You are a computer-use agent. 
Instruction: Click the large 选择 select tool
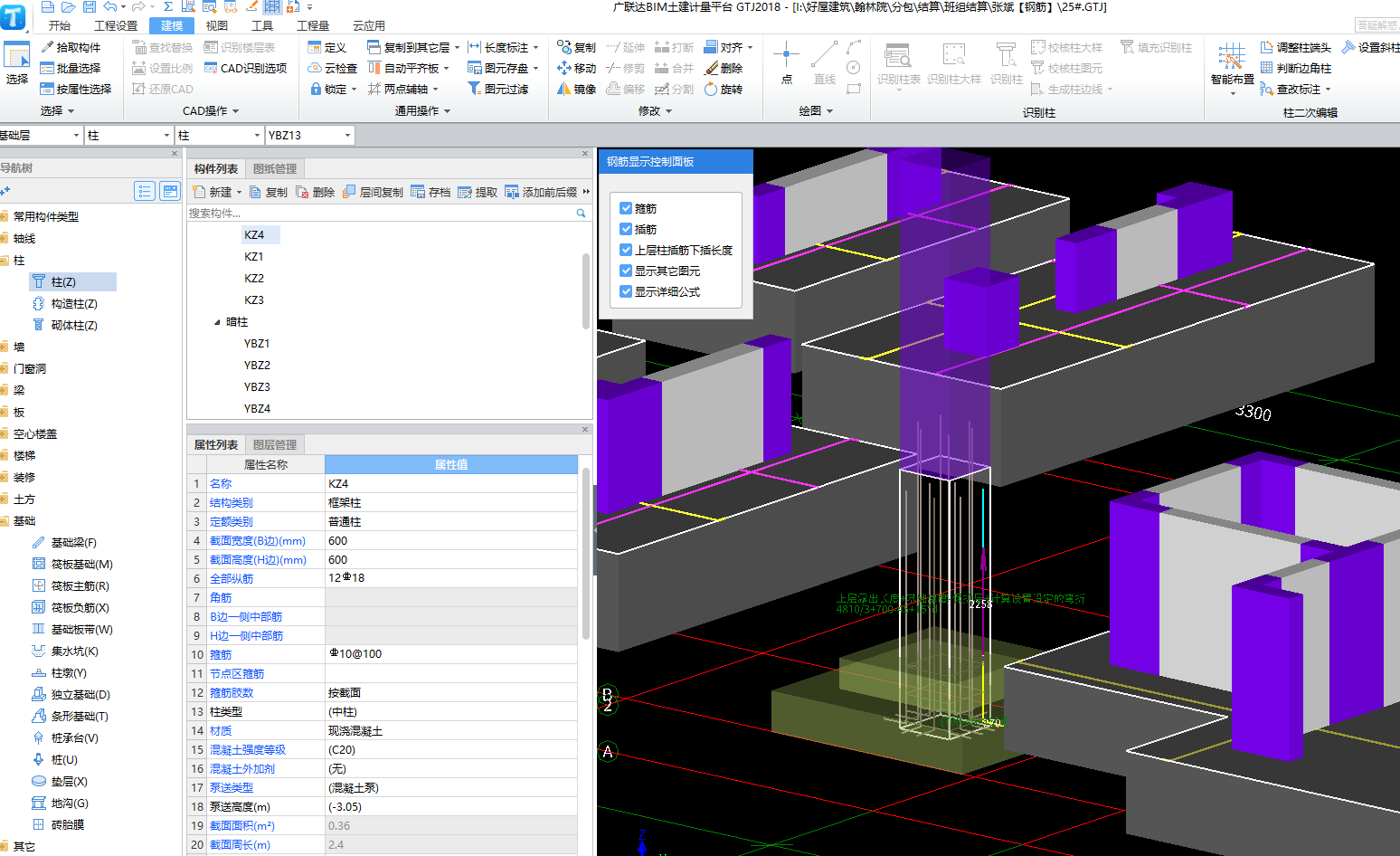[x=17, y=62]
